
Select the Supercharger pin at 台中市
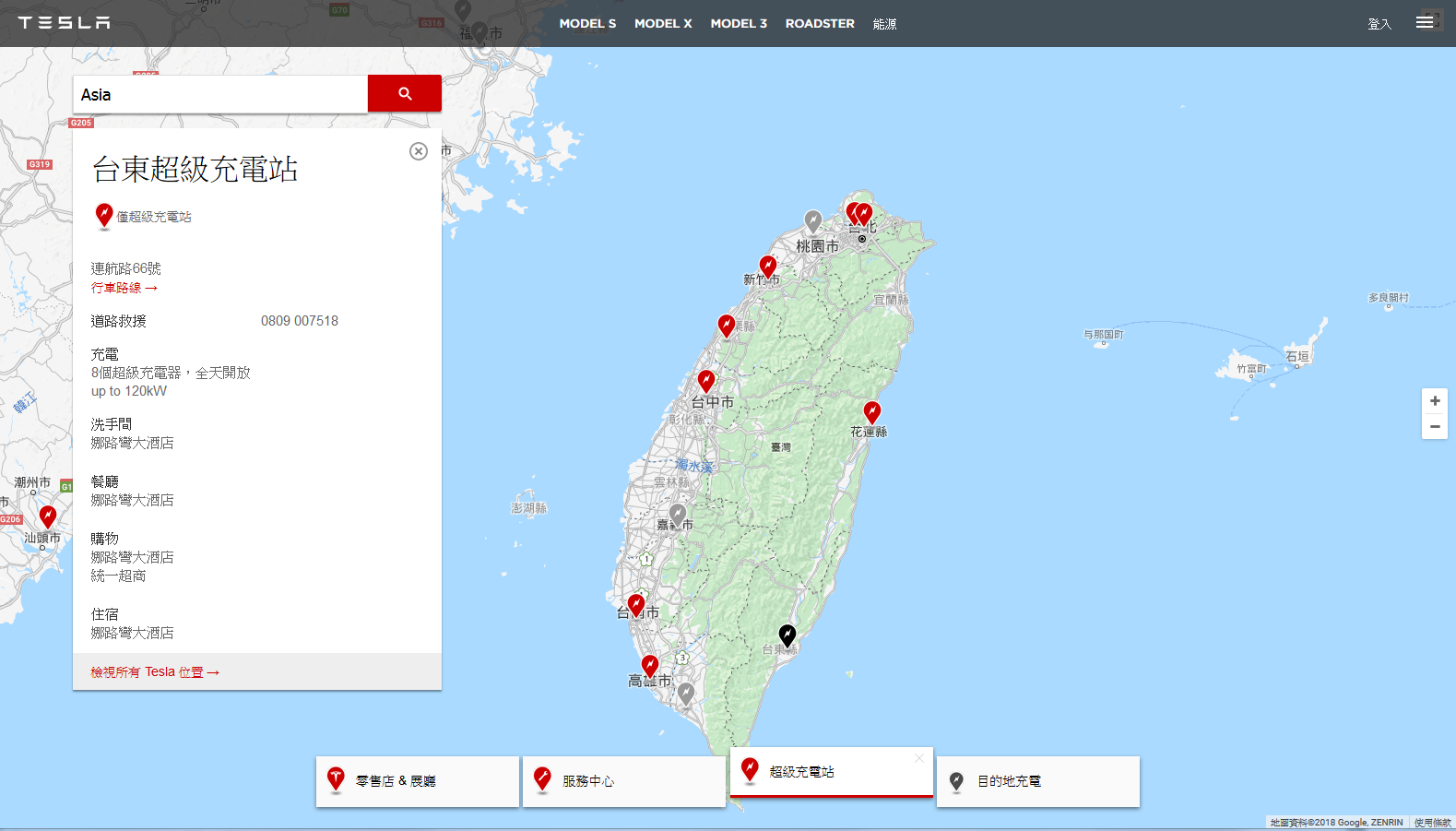point(706,381)
